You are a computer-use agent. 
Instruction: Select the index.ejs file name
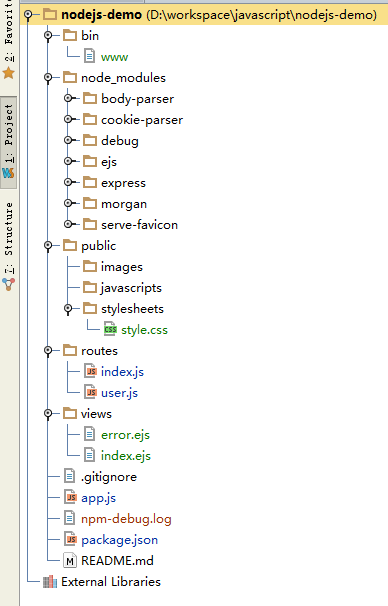(x=126, y=456)
